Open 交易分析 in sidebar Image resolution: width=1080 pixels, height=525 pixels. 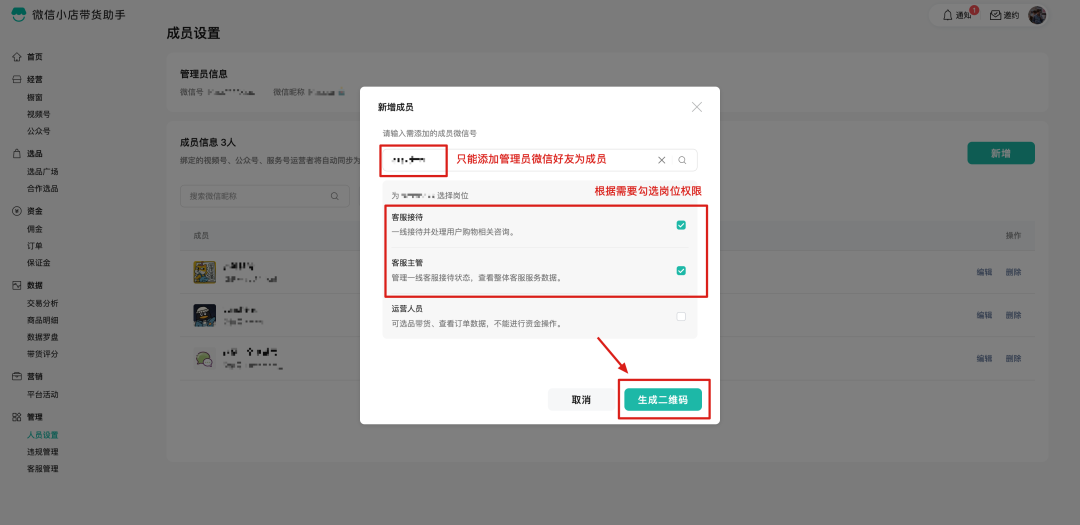pos(43,303)
